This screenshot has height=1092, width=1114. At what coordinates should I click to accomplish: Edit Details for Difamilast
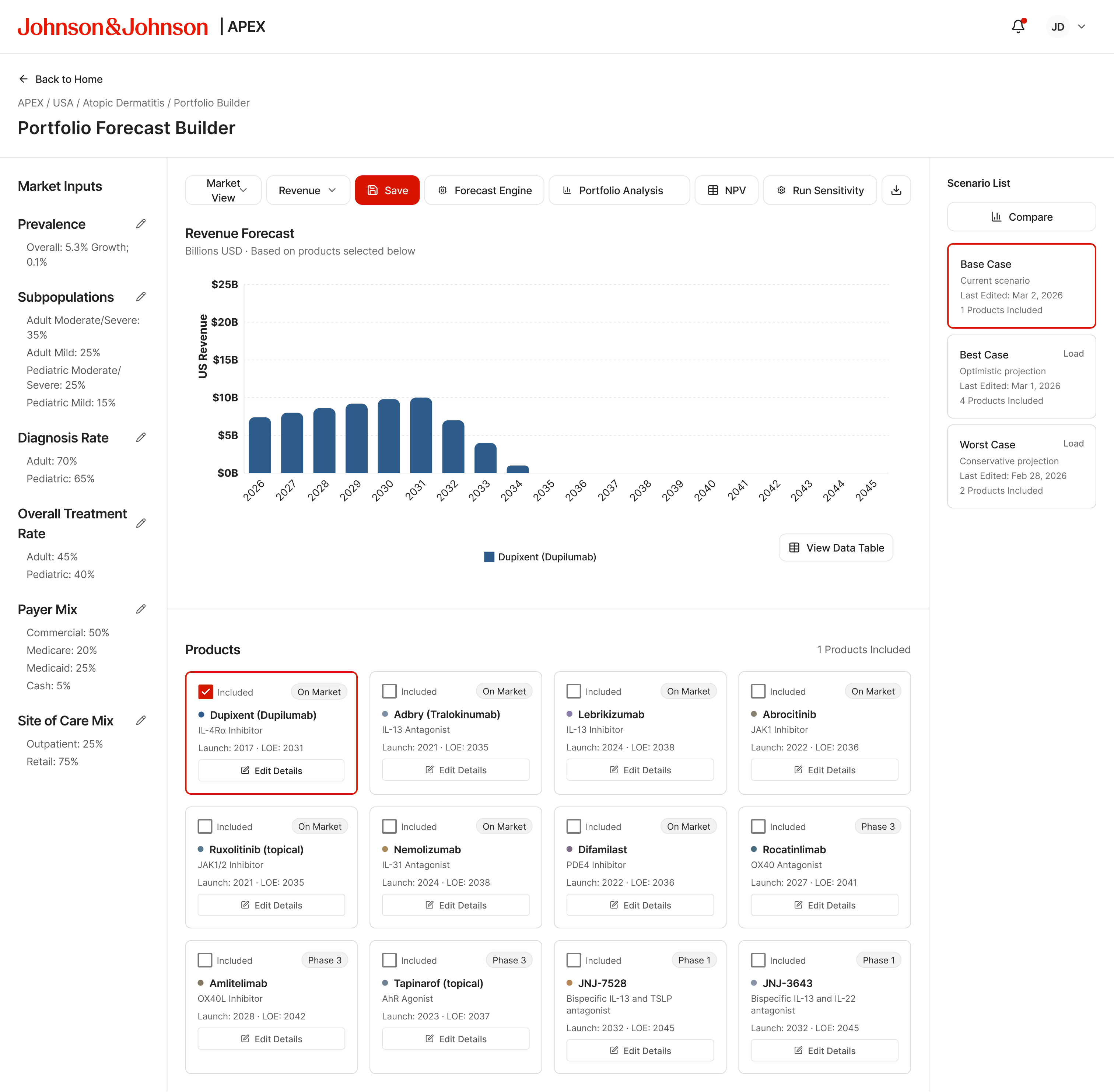pyautogui.click(x=640, y=905)
